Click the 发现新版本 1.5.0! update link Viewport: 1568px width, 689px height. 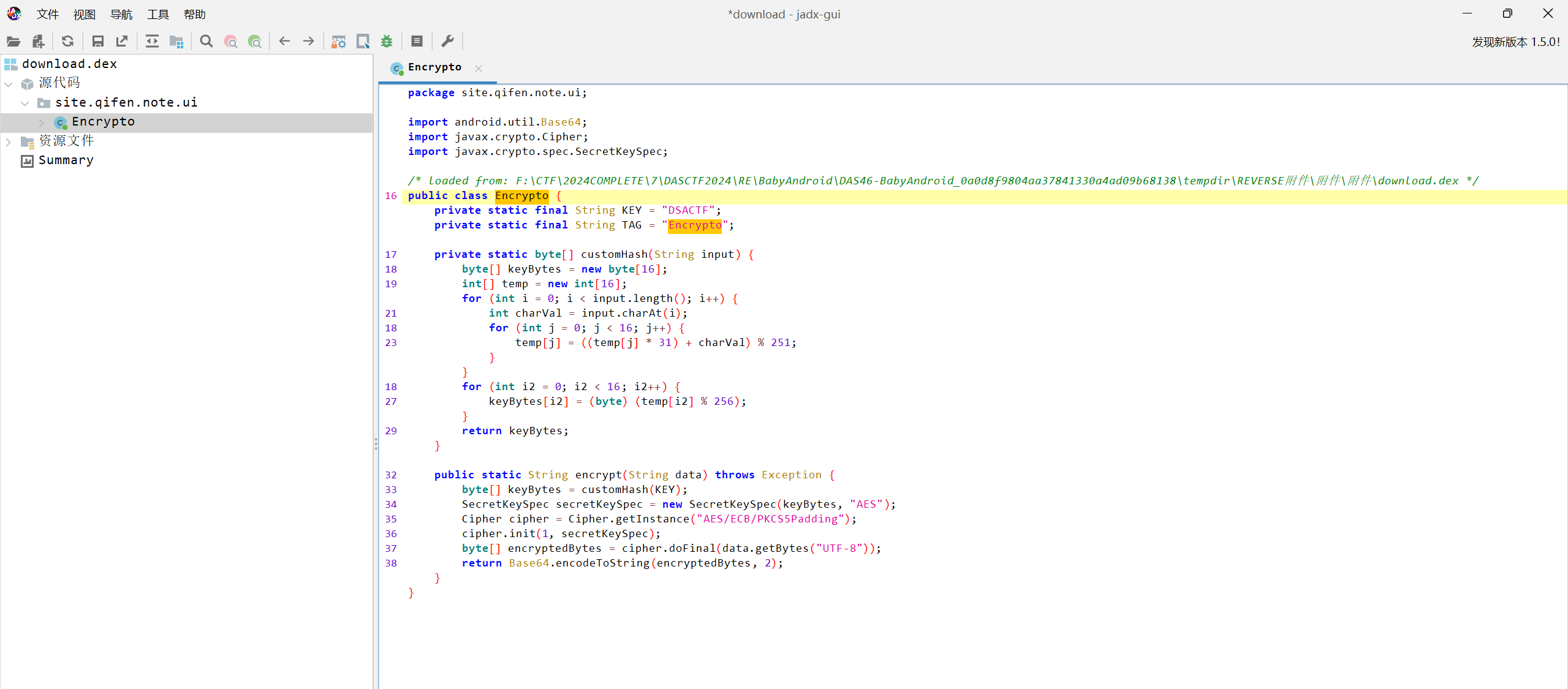pos(1515,42)
